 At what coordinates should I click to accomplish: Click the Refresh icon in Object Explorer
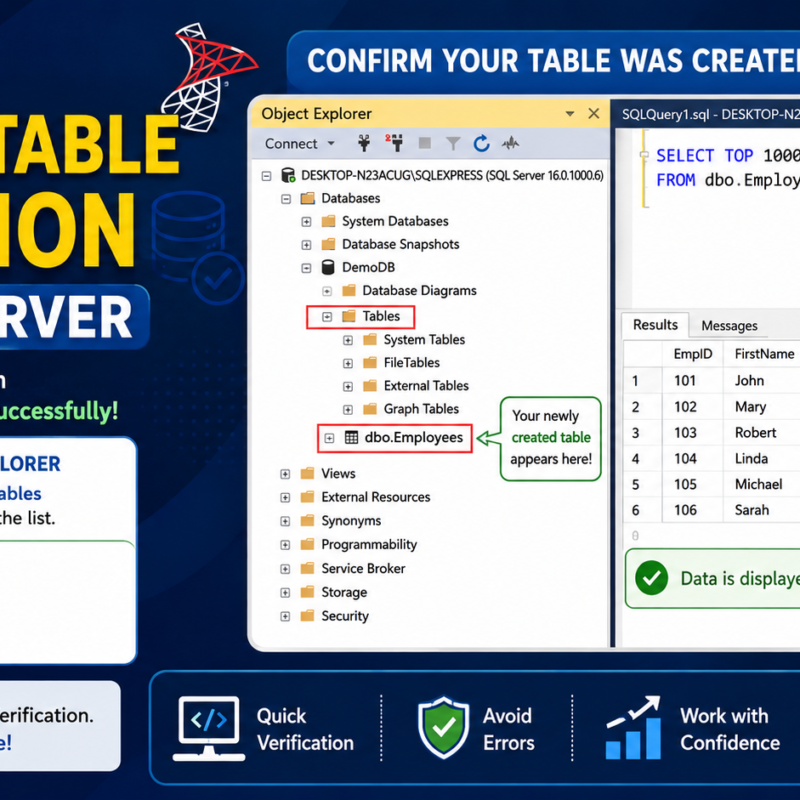[481, 144]
